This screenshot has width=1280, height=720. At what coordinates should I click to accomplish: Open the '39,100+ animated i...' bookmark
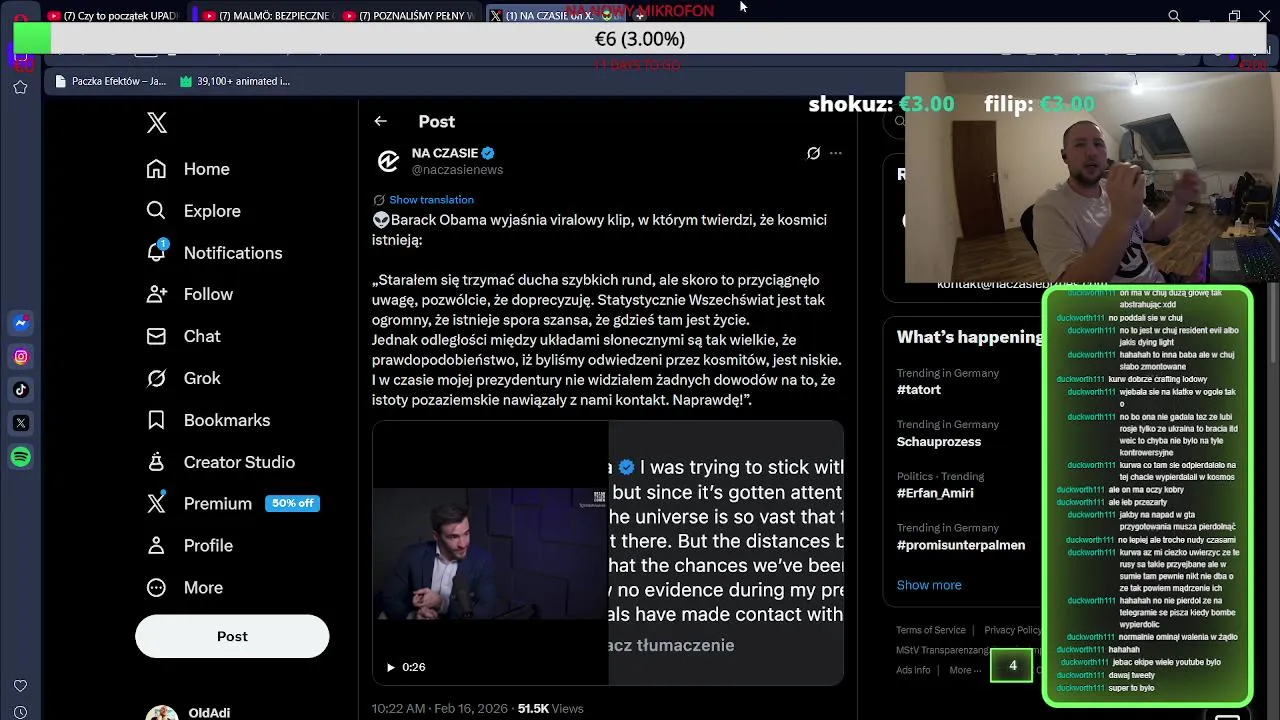point(235,81)
